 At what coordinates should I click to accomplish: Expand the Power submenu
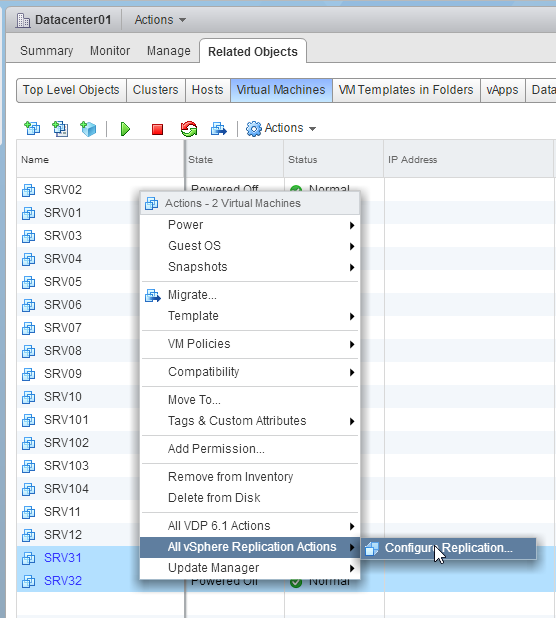250,225
